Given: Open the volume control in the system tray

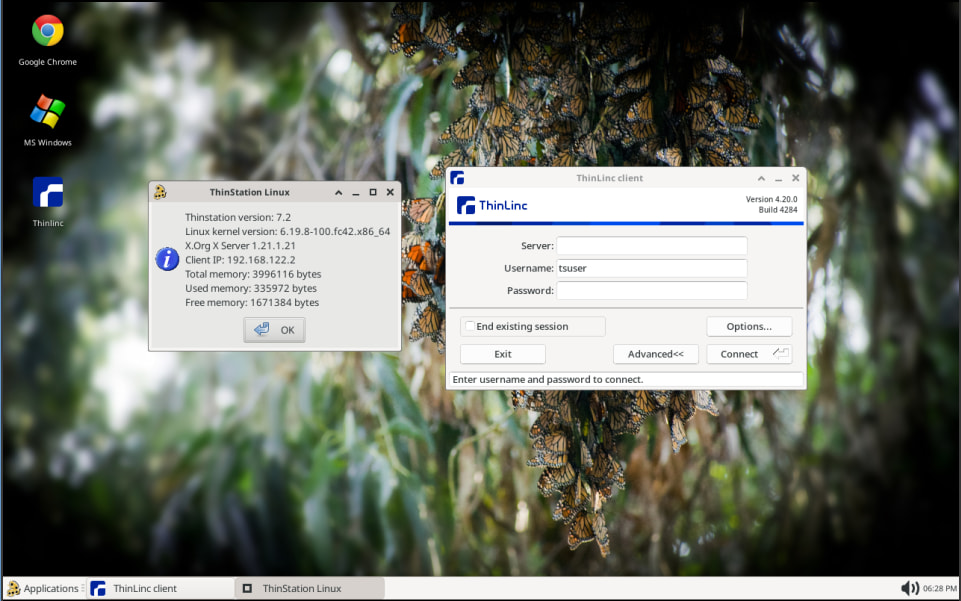Looking at the screenshot, I should [x=910, y=588].
